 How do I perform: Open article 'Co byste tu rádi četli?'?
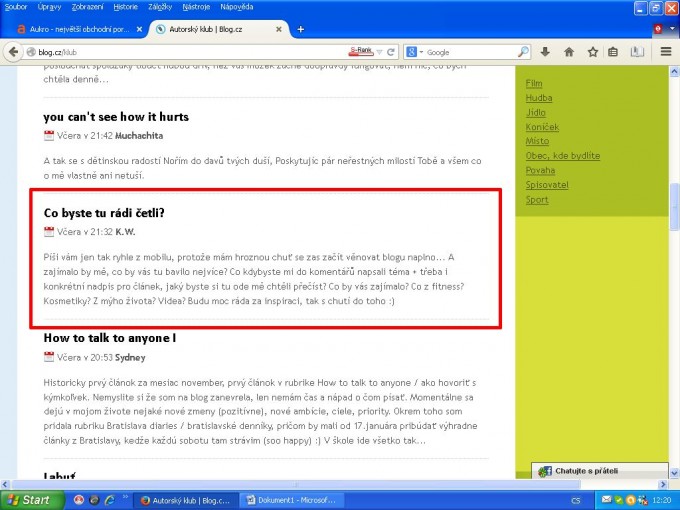(104, 212)
